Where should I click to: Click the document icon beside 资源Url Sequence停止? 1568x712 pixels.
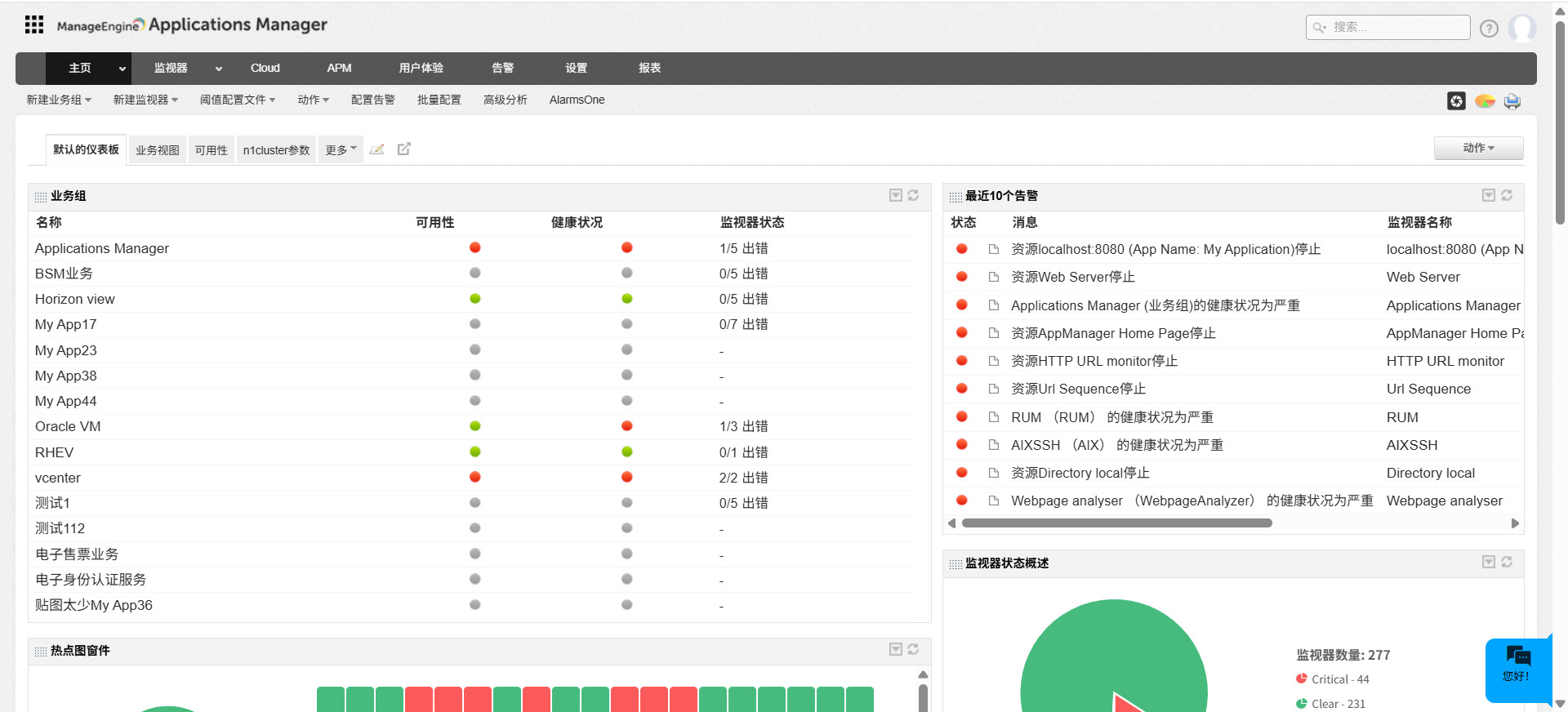tap(994, 389)
